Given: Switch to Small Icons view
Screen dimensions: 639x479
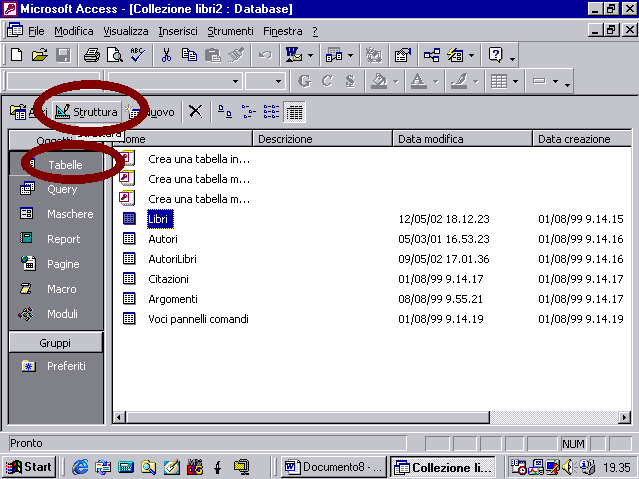Looking at the screenshot, I should 248,111.
